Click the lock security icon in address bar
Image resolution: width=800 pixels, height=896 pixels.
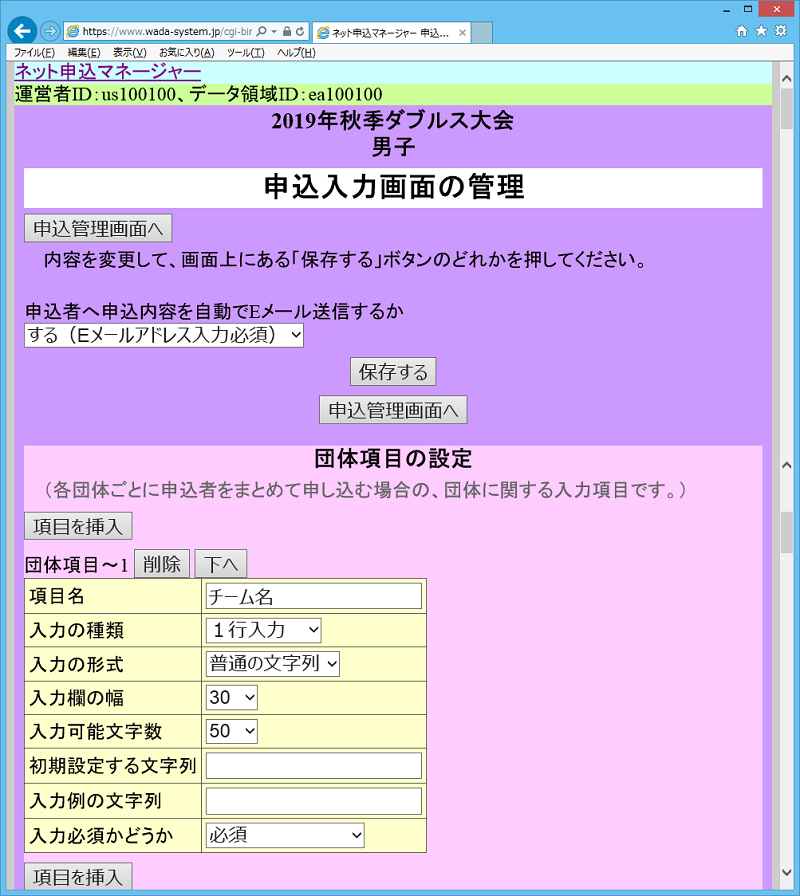287,31
